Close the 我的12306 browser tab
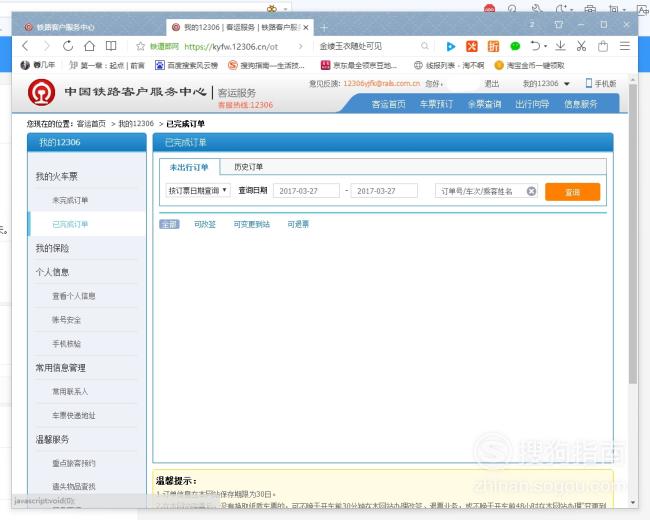The image size is (650, 520). pyautogui.click(x=306, y=27)
